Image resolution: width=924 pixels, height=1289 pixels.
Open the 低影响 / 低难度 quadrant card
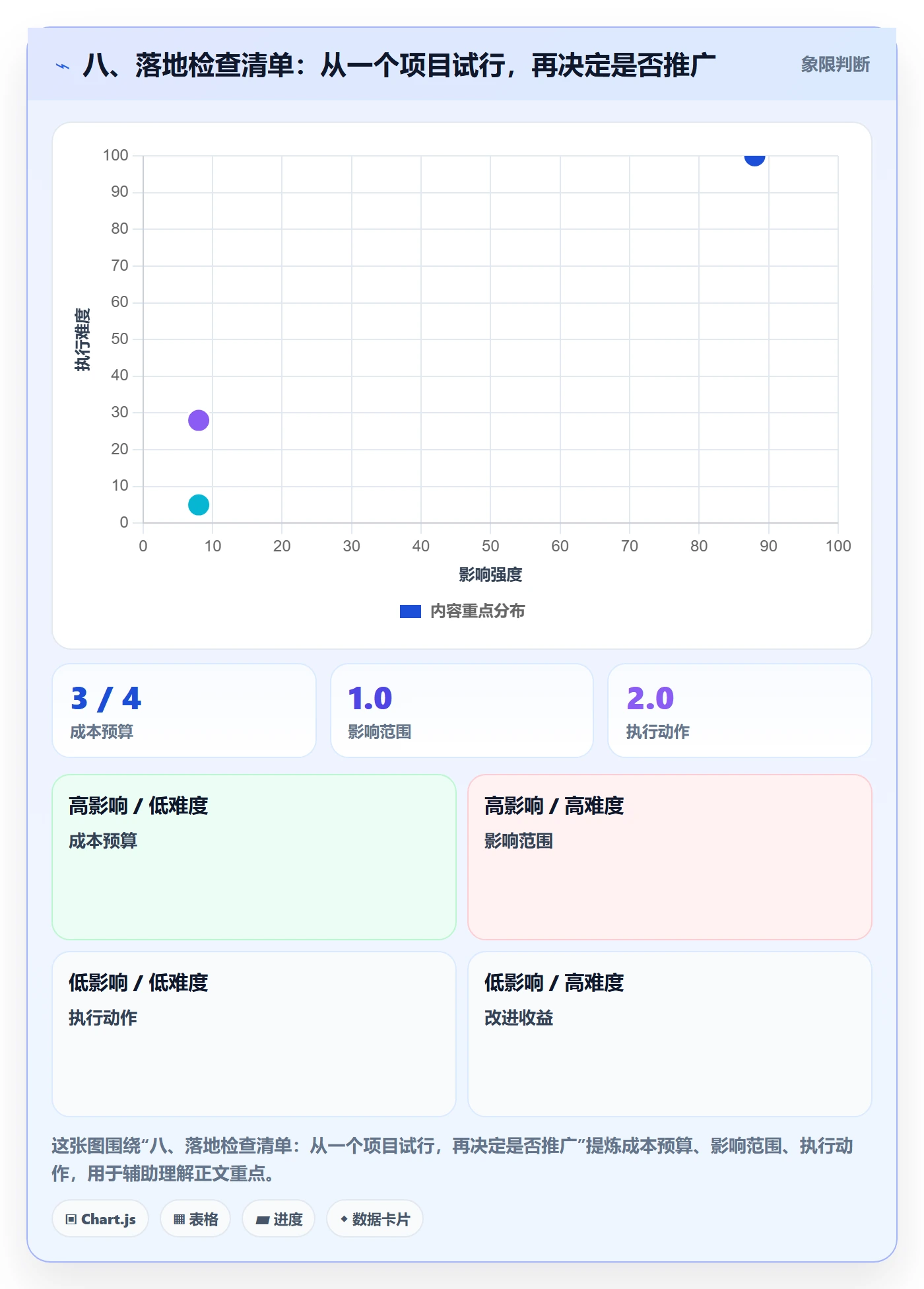tap(254, 1034)
